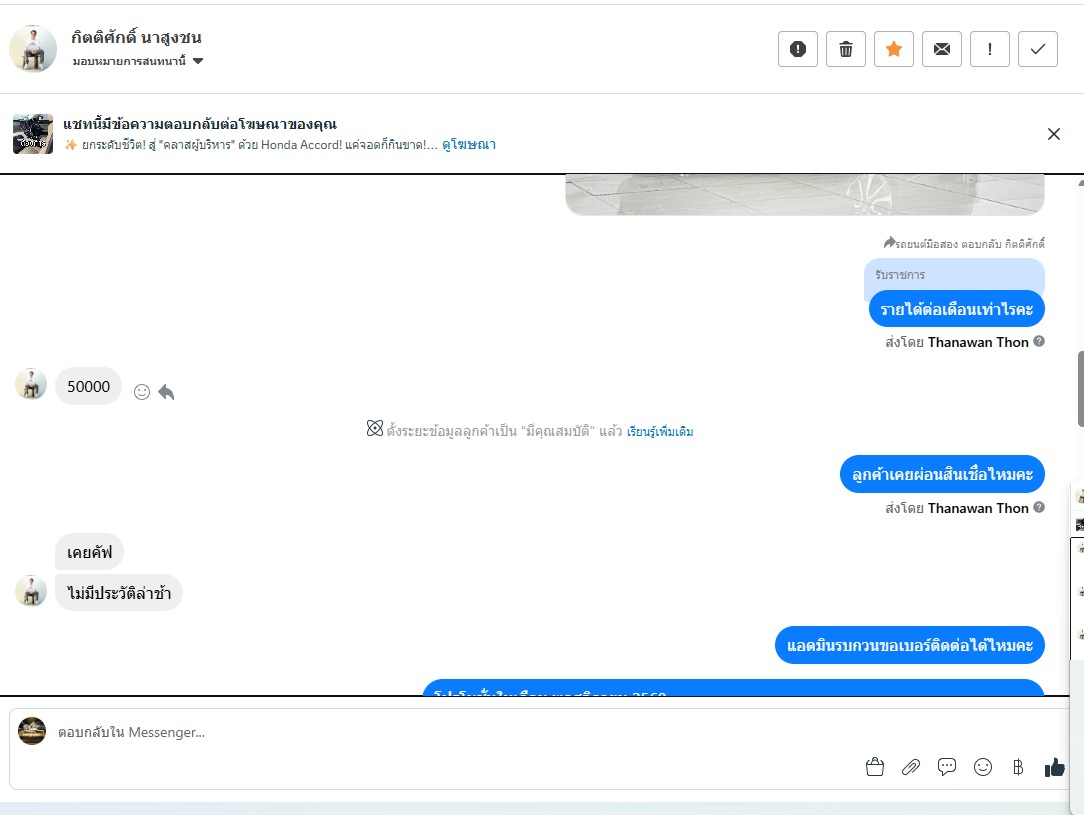Request payment with the baht icon
The image size is (1084, 815).
[1018, 767]
